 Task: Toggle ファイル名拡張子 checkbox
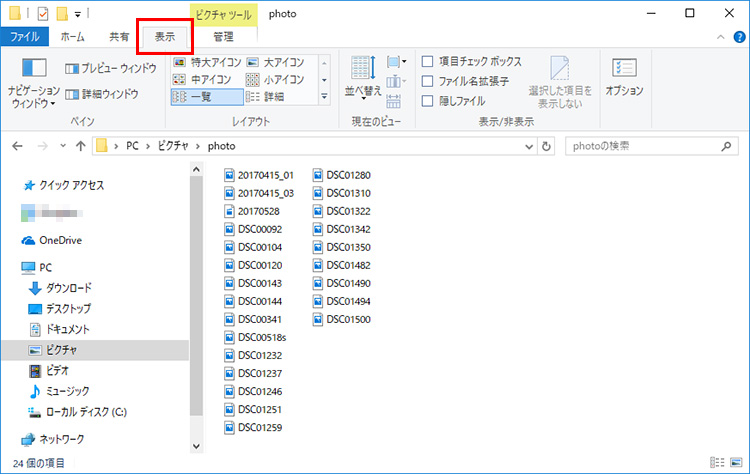428,81
